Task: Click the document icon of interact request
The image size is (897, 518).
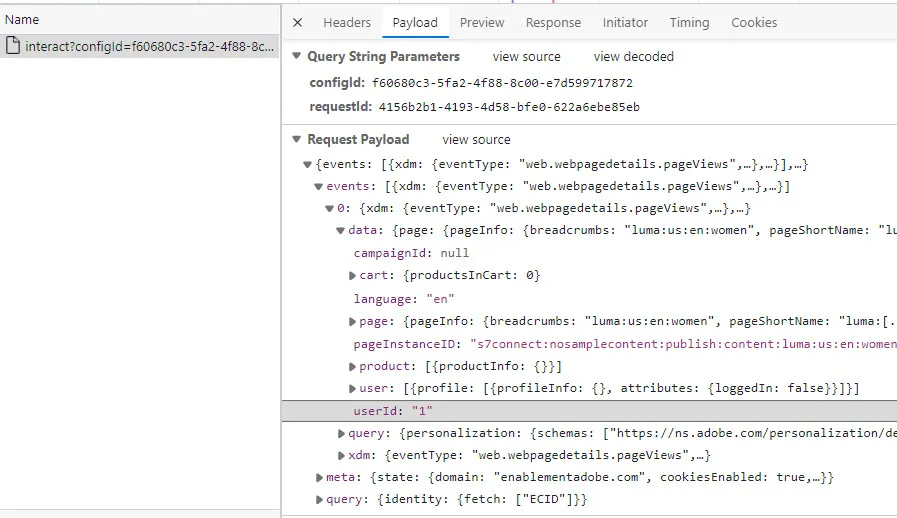Action: pos(13,46)
